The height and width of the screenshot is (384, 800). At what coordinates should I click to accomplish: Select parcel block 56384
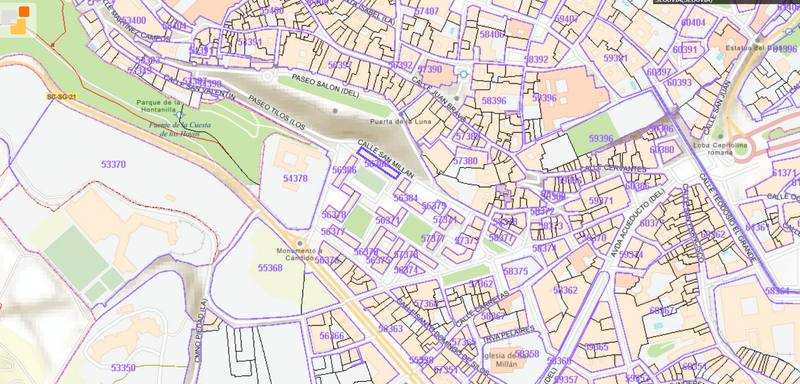(x=406, y=198)
